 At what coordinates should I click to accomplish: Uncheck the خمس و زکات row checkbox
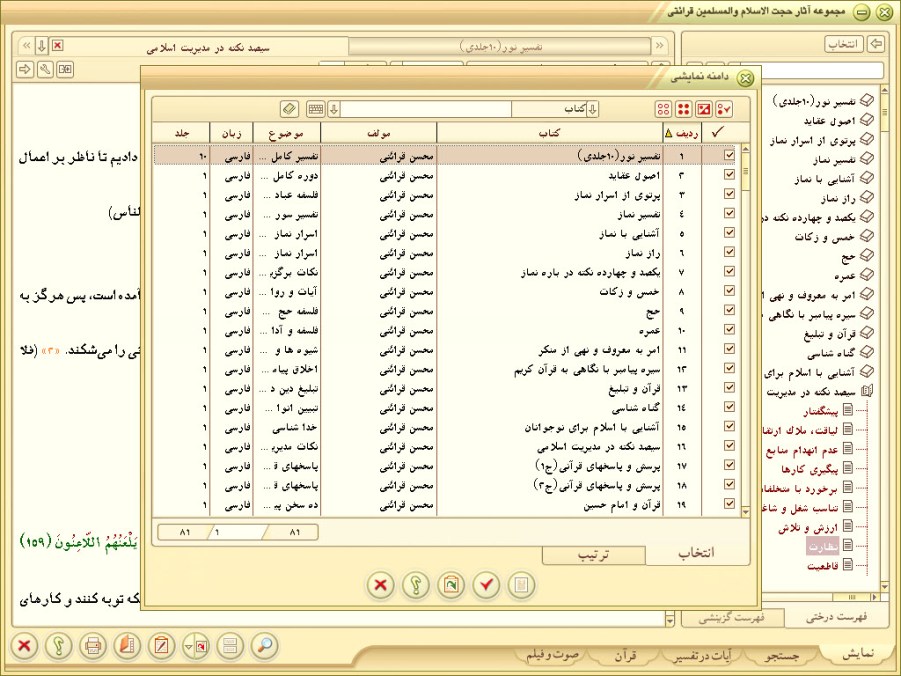729,291
